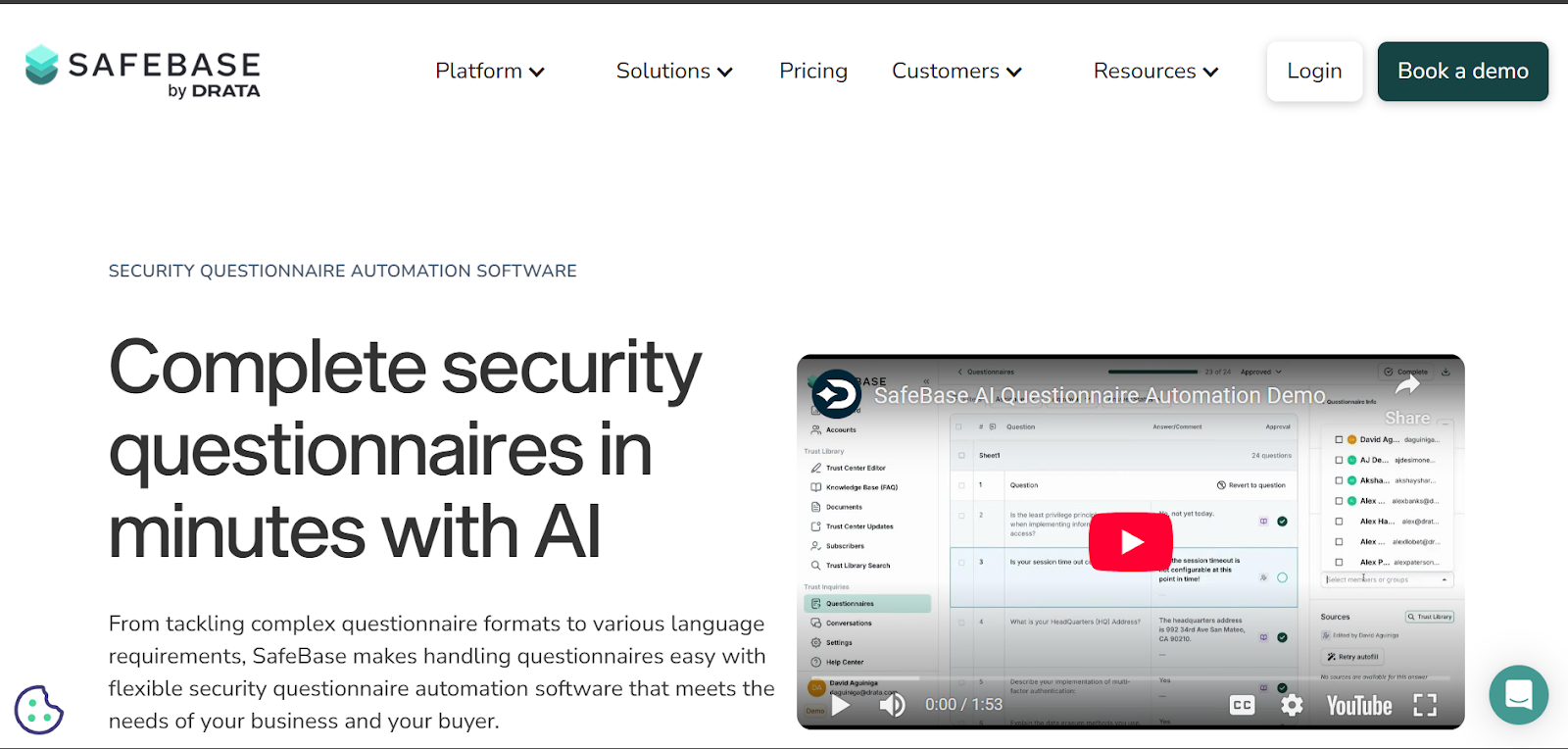The height and width of the screenshot is (749, 1568).
Task: Click the Settings gear item in the video sidebar
Action: 832,642
